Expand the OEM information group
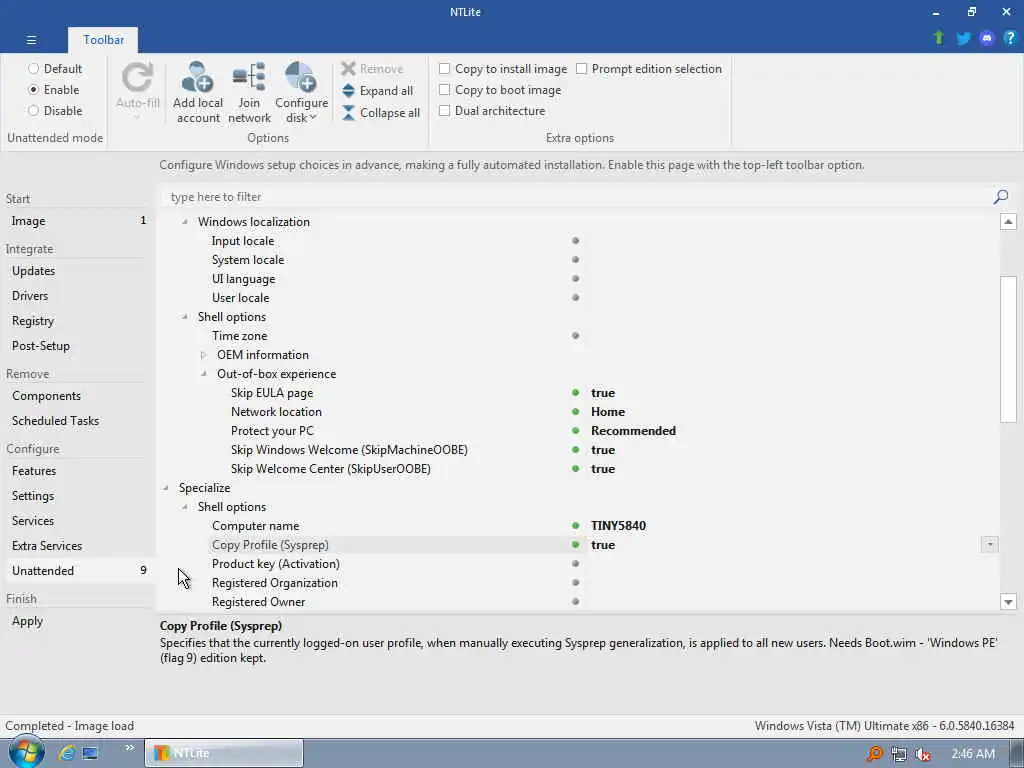This screenshot has height=768, width=1024. (203, 355)
